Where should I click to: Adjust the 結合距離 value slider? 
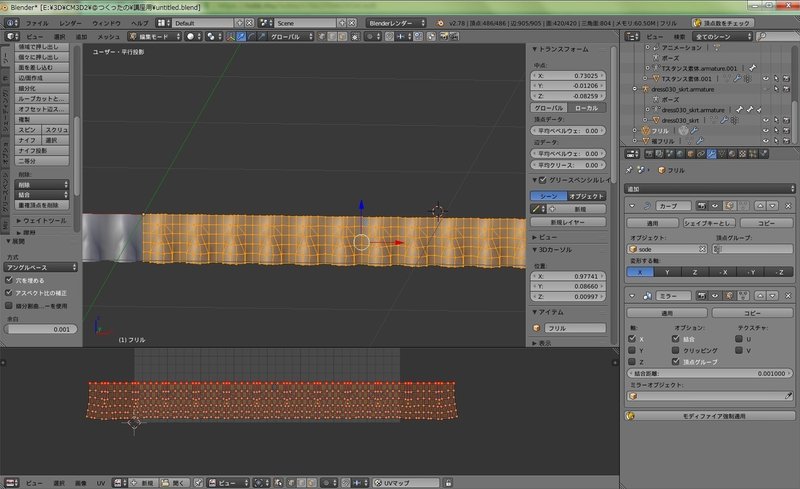click(710, 373)
